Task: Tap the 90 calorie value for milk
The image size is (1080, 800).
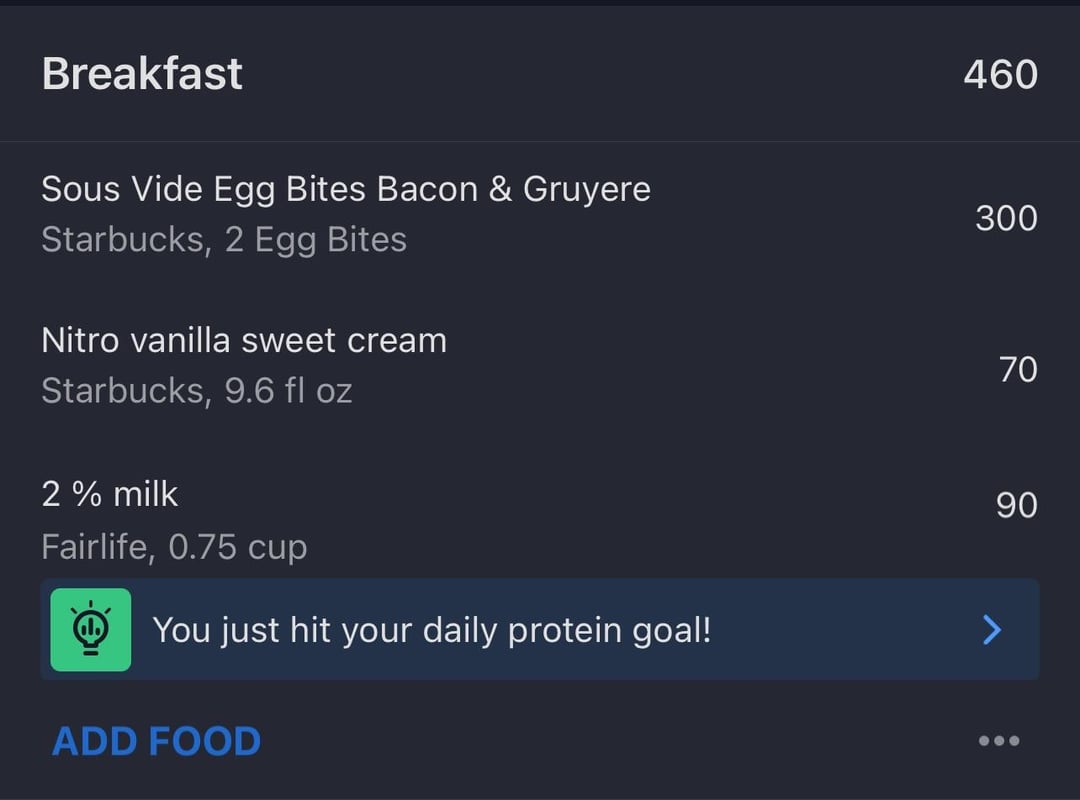Action: (1017, 505)
